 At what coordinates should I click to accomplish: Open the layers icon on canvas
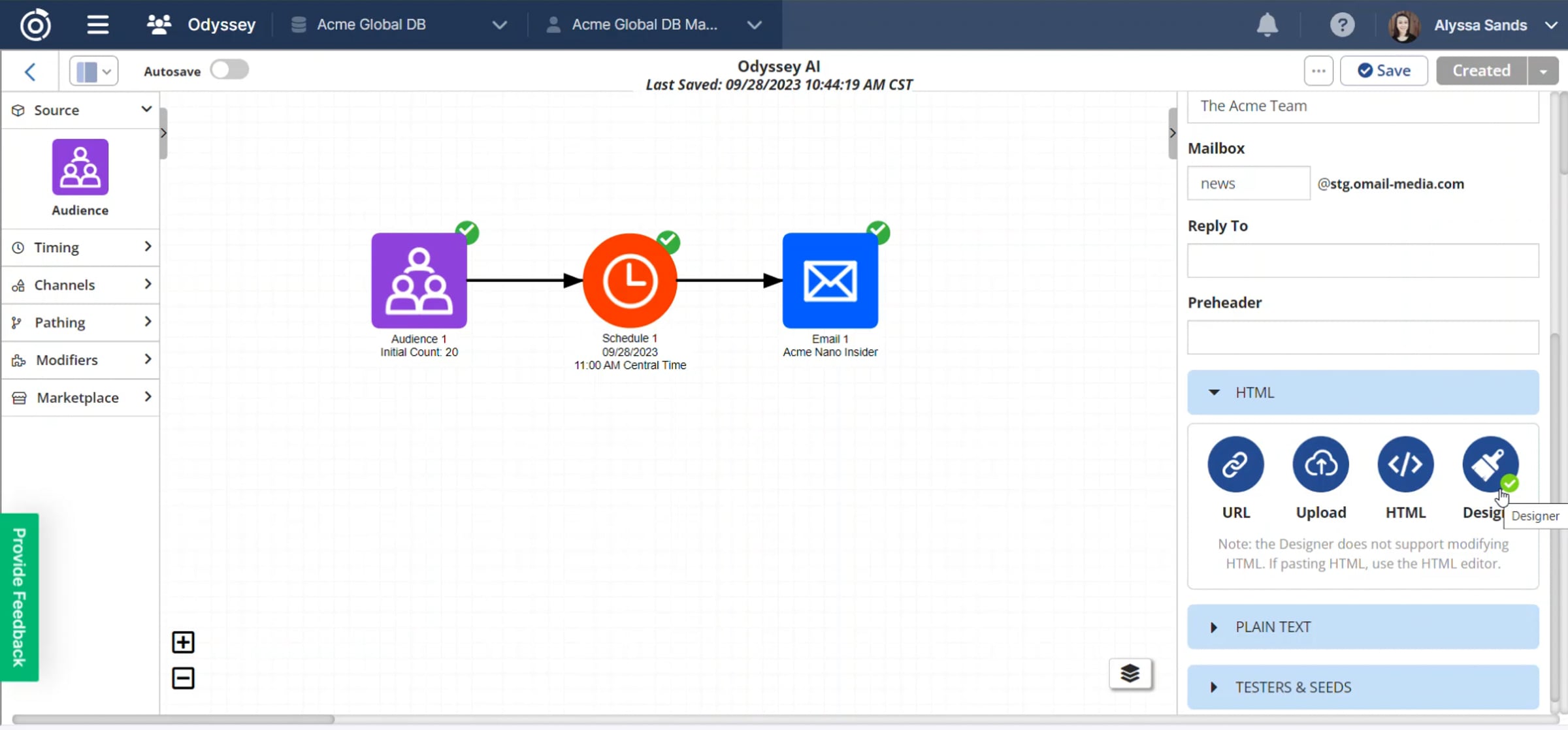(x=1130, y=673)
